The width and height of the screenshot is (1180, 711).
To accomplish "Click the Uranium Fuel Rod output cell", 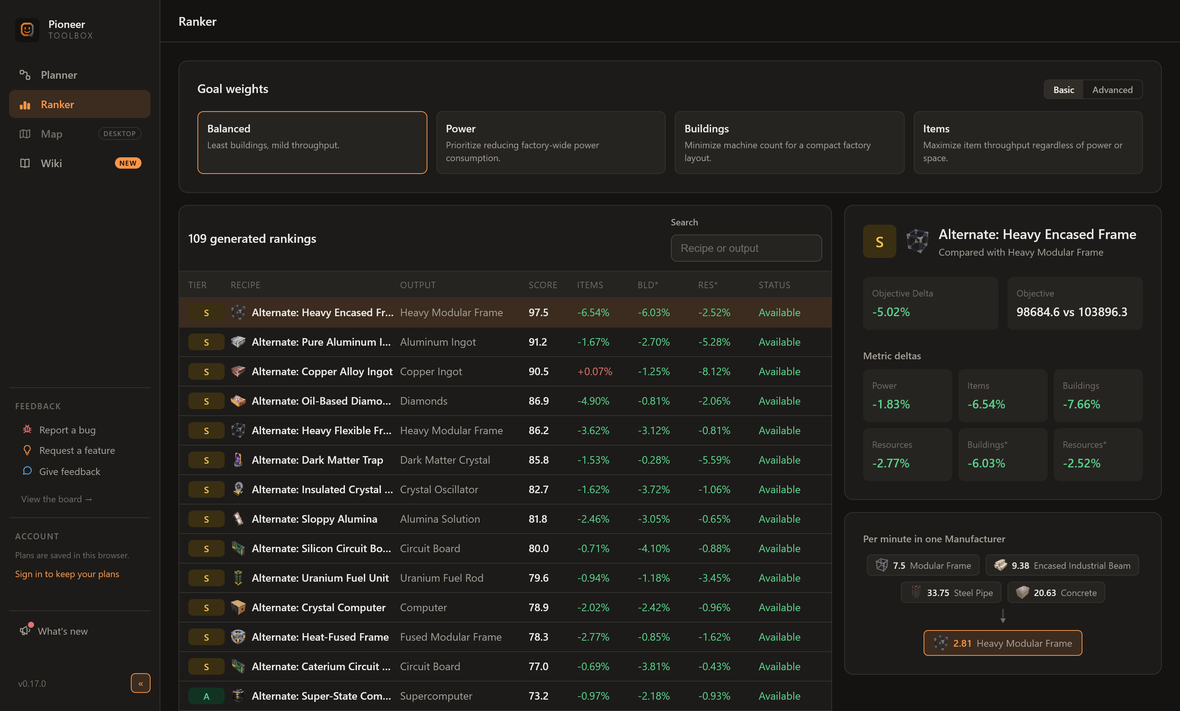I will click(442, 578).
